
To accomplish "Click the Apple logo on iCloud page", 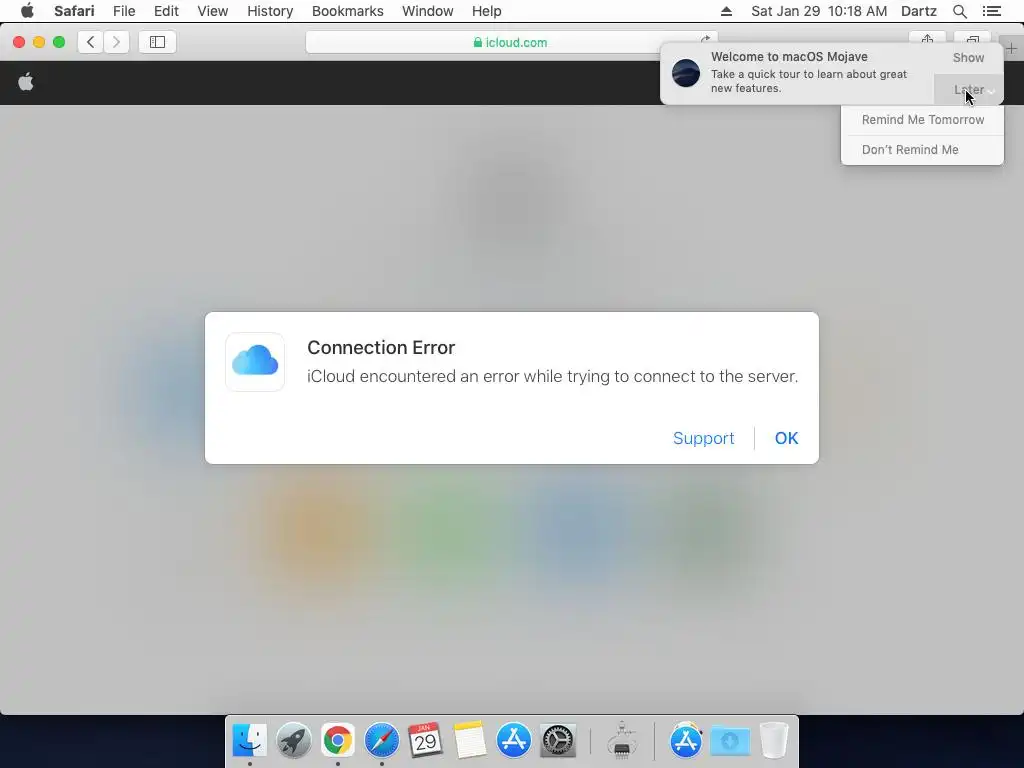I will [x=26, y=82].
